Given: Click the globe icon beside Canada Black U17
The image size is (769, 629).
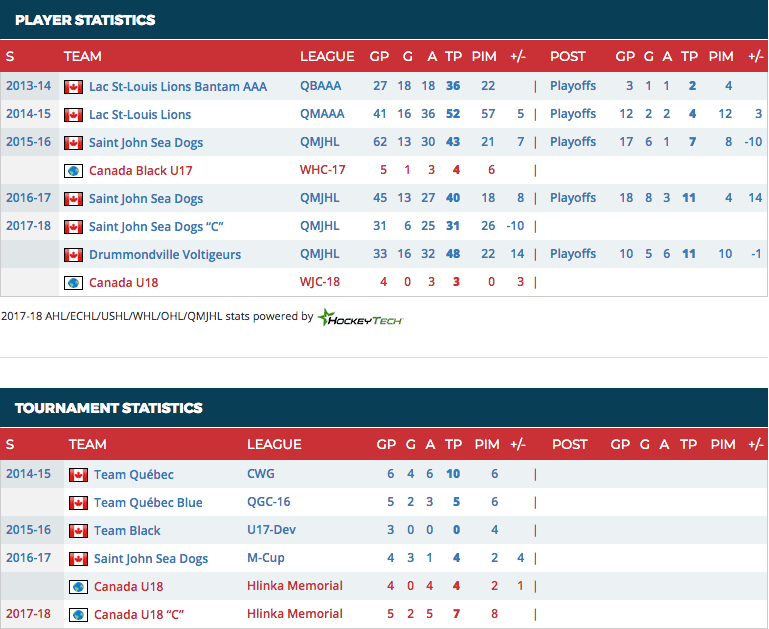Looking at the screenshot, I should [73, 171].
